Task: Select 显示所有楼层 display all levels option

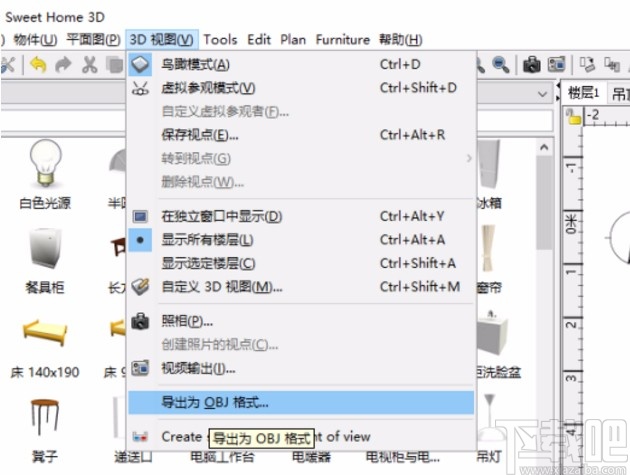Action: pyautogui.click(x=301, y=240)
